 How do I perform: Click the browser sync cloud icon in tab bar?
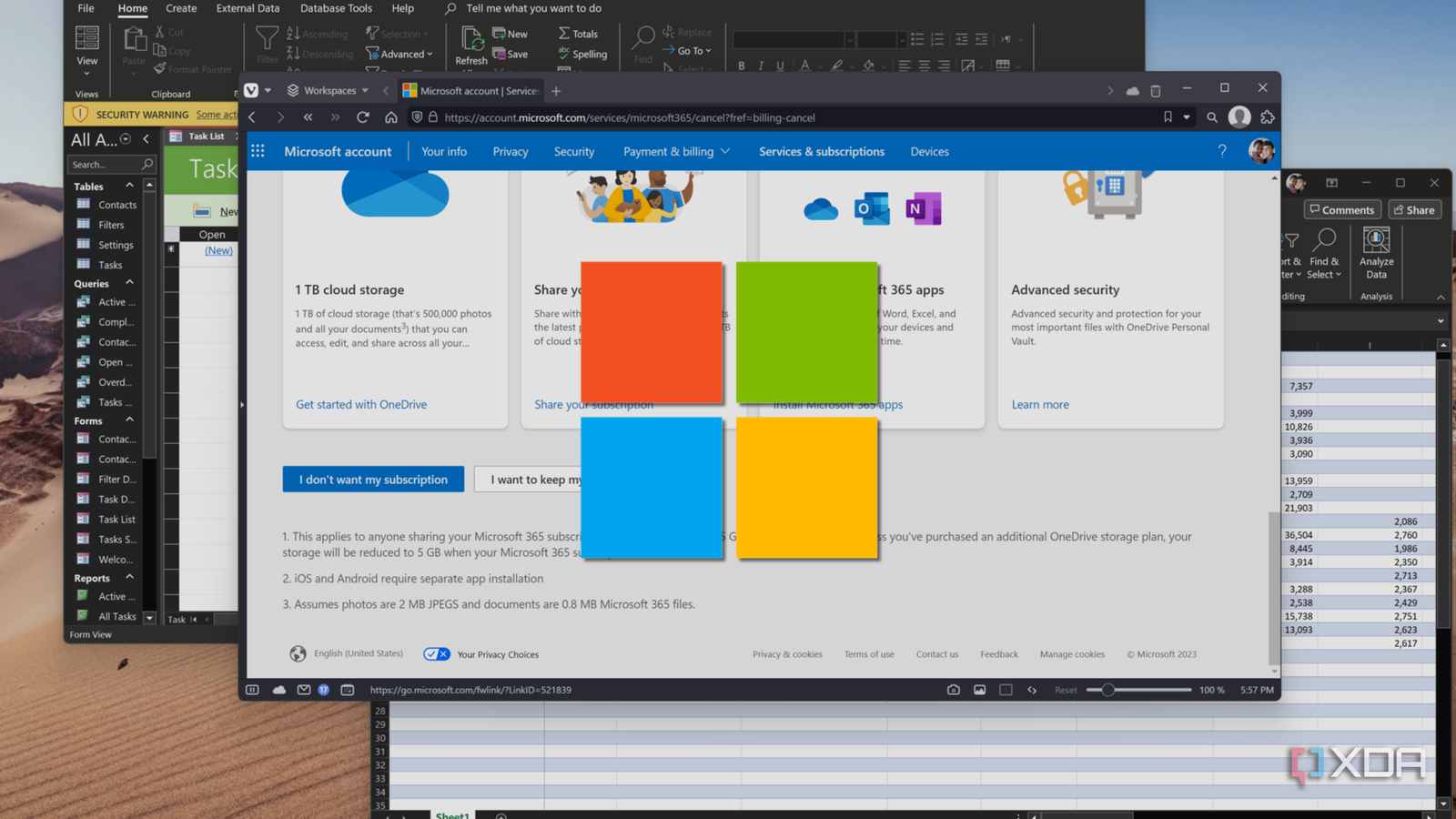pyautogui.click(x=1132, y=91)
